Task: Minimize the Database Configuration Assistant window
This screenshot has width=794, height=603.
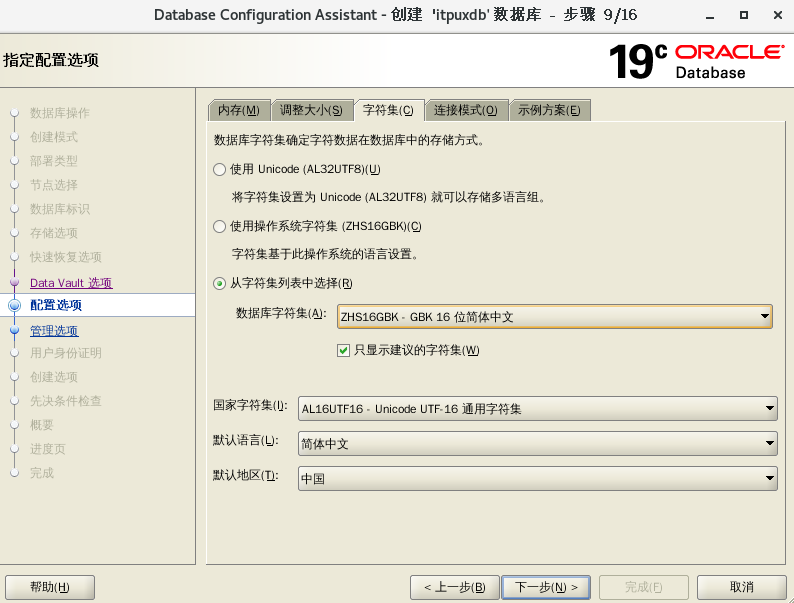Action: pos(710,16)
